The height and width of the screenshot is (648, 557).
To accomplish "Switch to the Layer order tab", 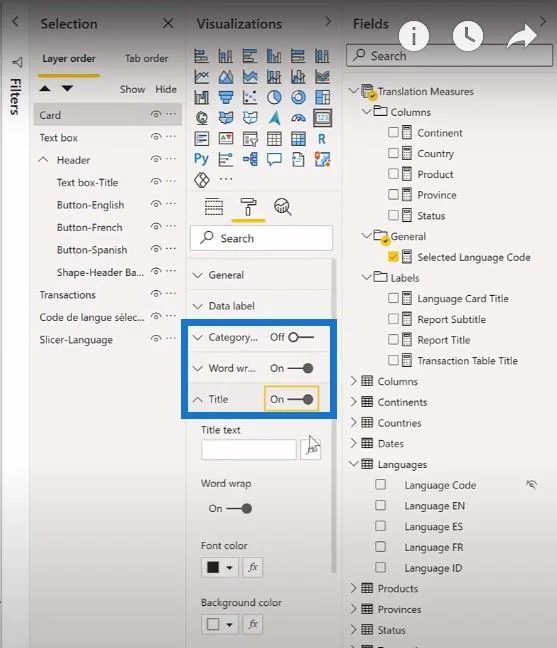I will point(69,59).
